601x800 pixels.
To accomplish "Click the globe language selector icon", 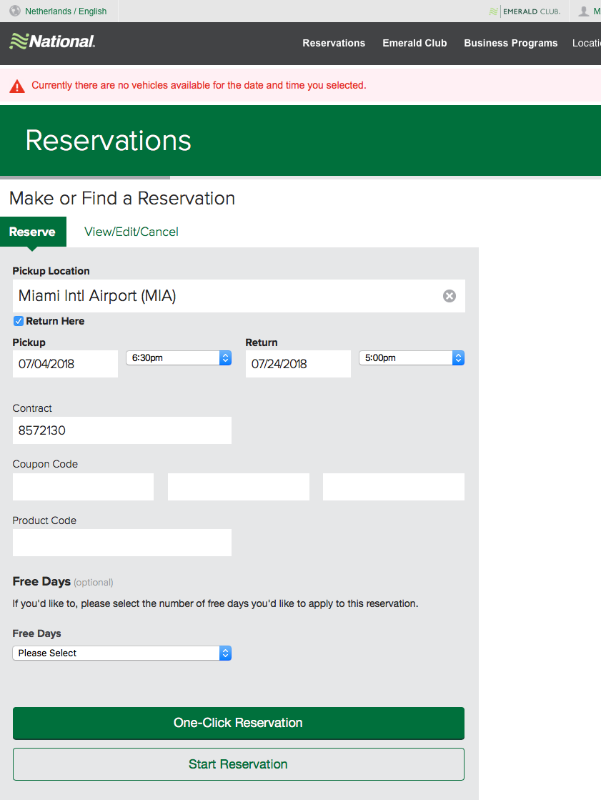I will (x=15, y=11).
